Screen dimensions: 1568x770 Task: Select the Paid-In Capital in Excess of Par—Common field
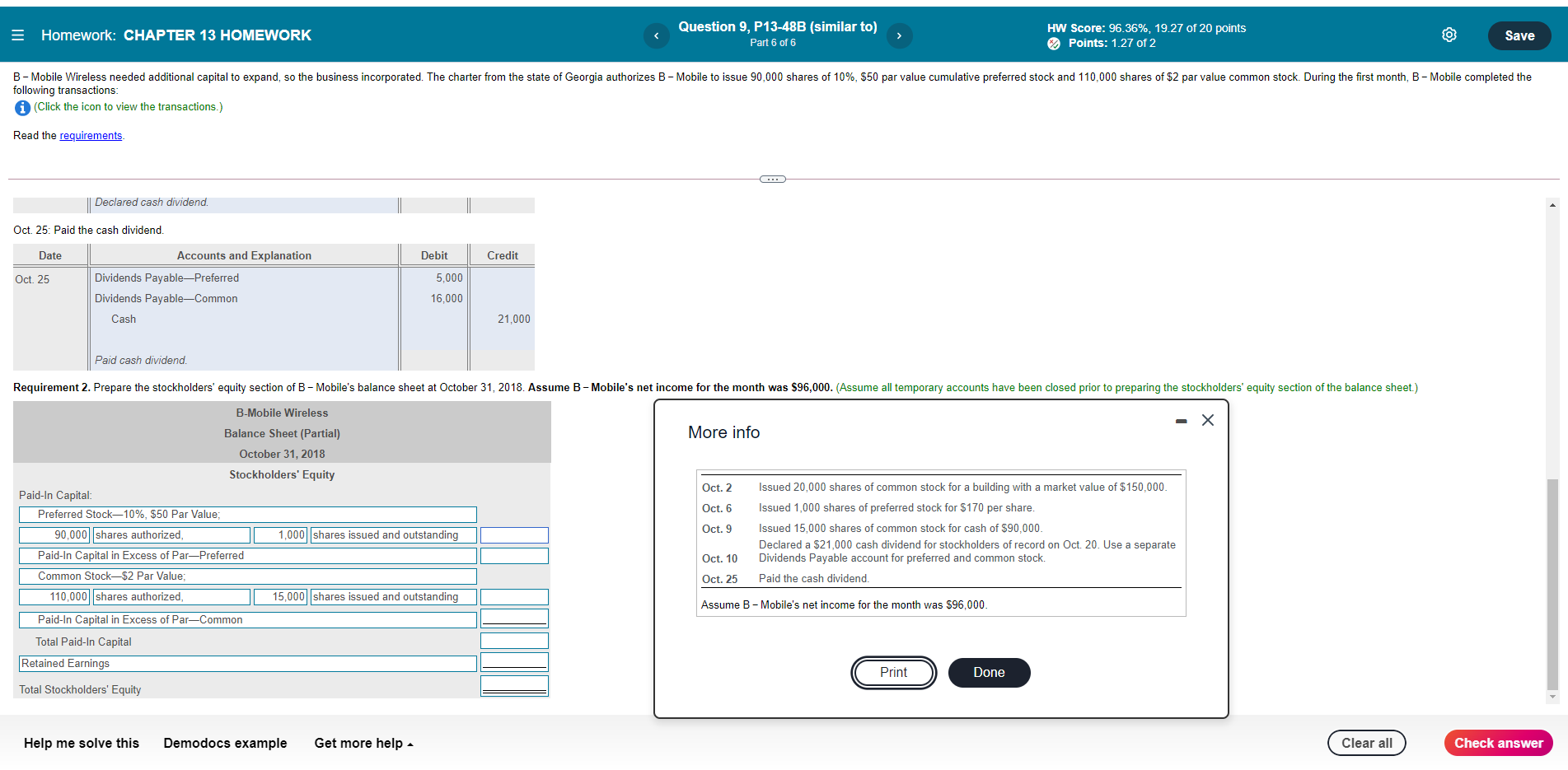coord(248,620)
